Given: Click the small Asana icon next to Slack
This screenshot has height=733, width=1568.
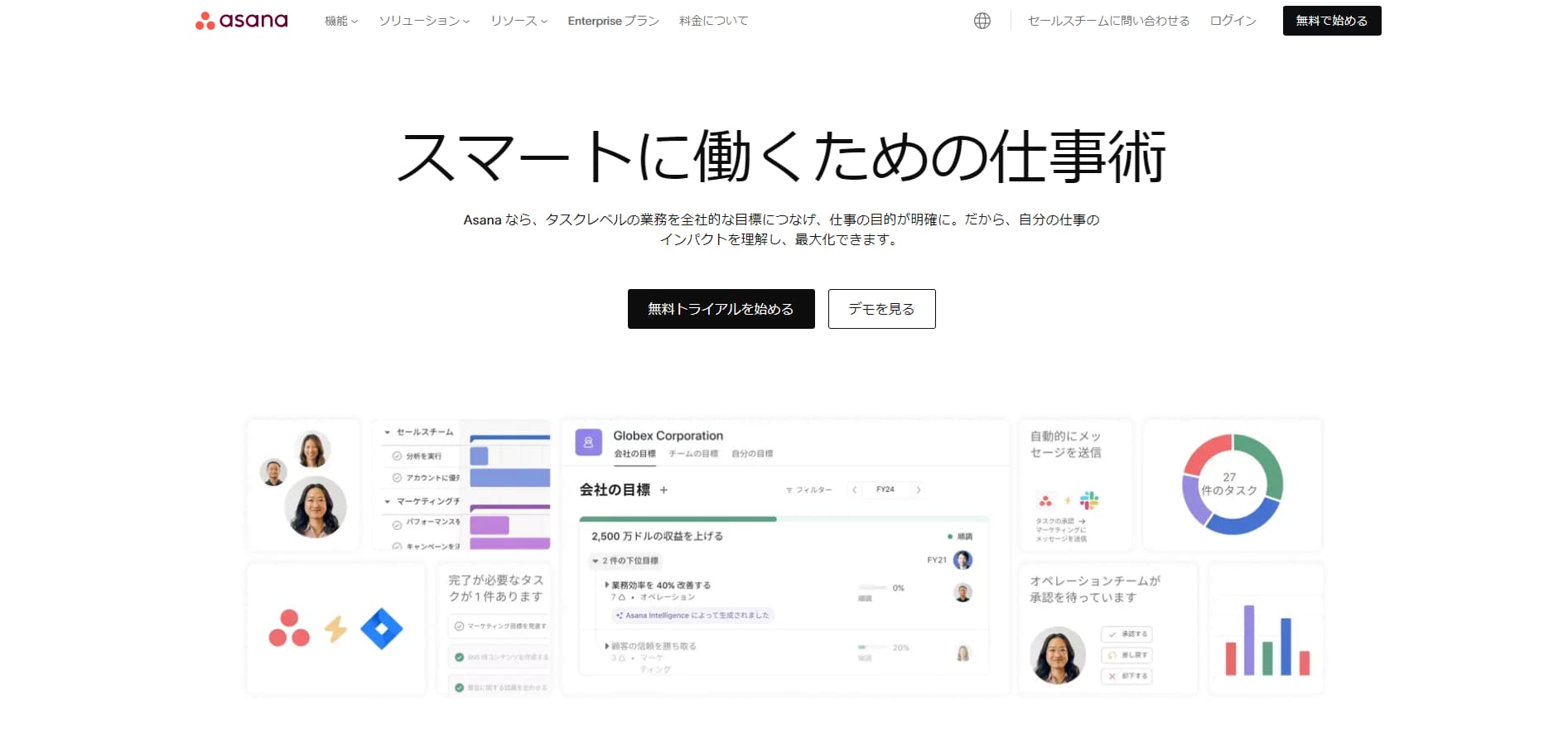Looking at the screenshot, I should (1045, 501).
